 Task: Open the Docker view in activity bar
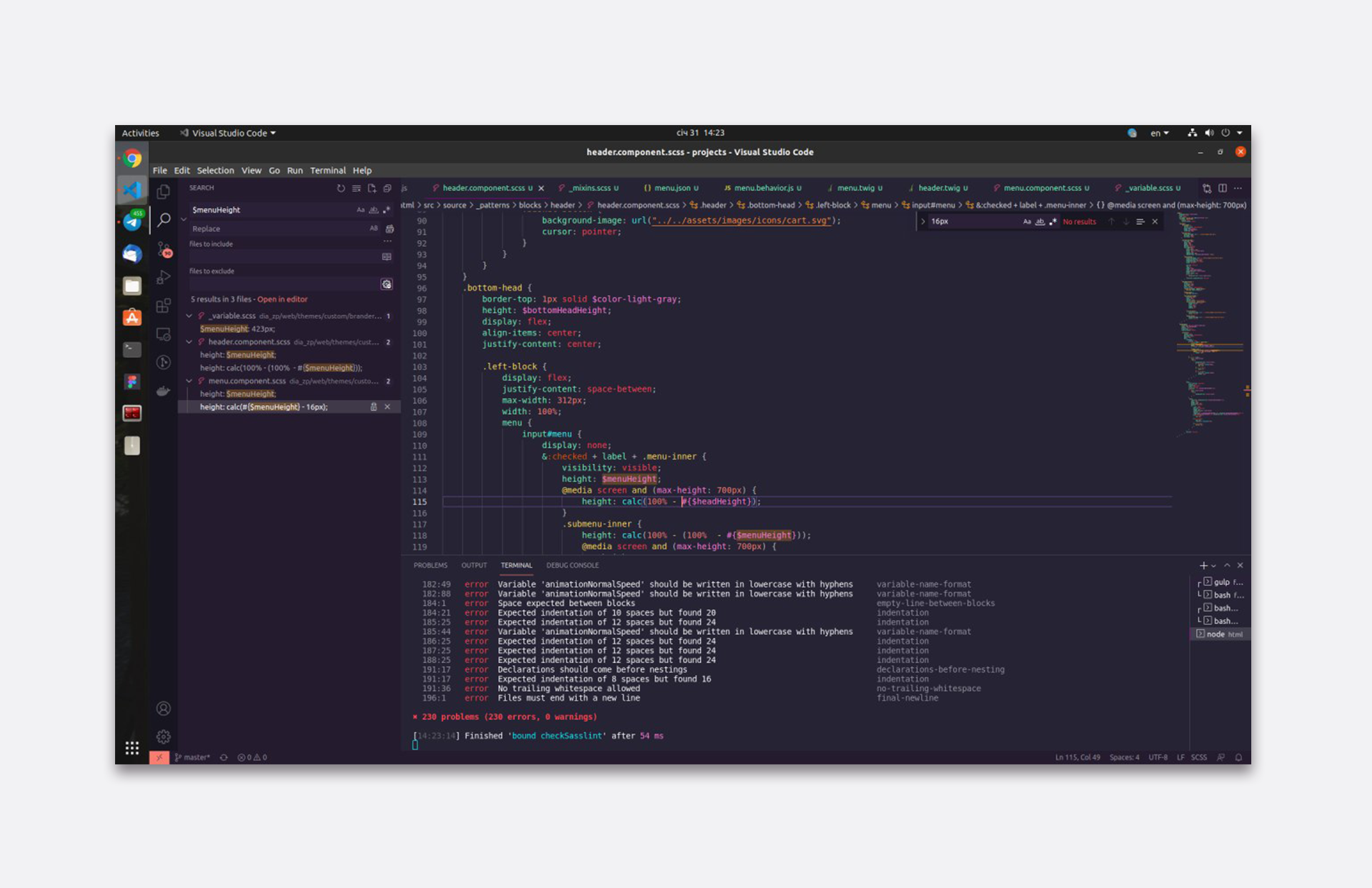pyautogui.click(x=164, y=391)
